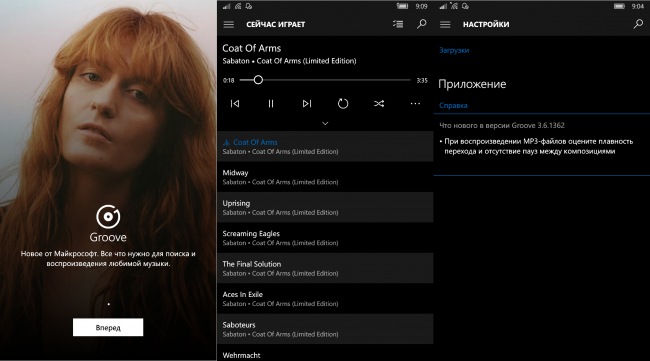The image size is (650, 361).
Task: Open hamburger menu in Now Playing screen
Action: click(x=229, y=24)
